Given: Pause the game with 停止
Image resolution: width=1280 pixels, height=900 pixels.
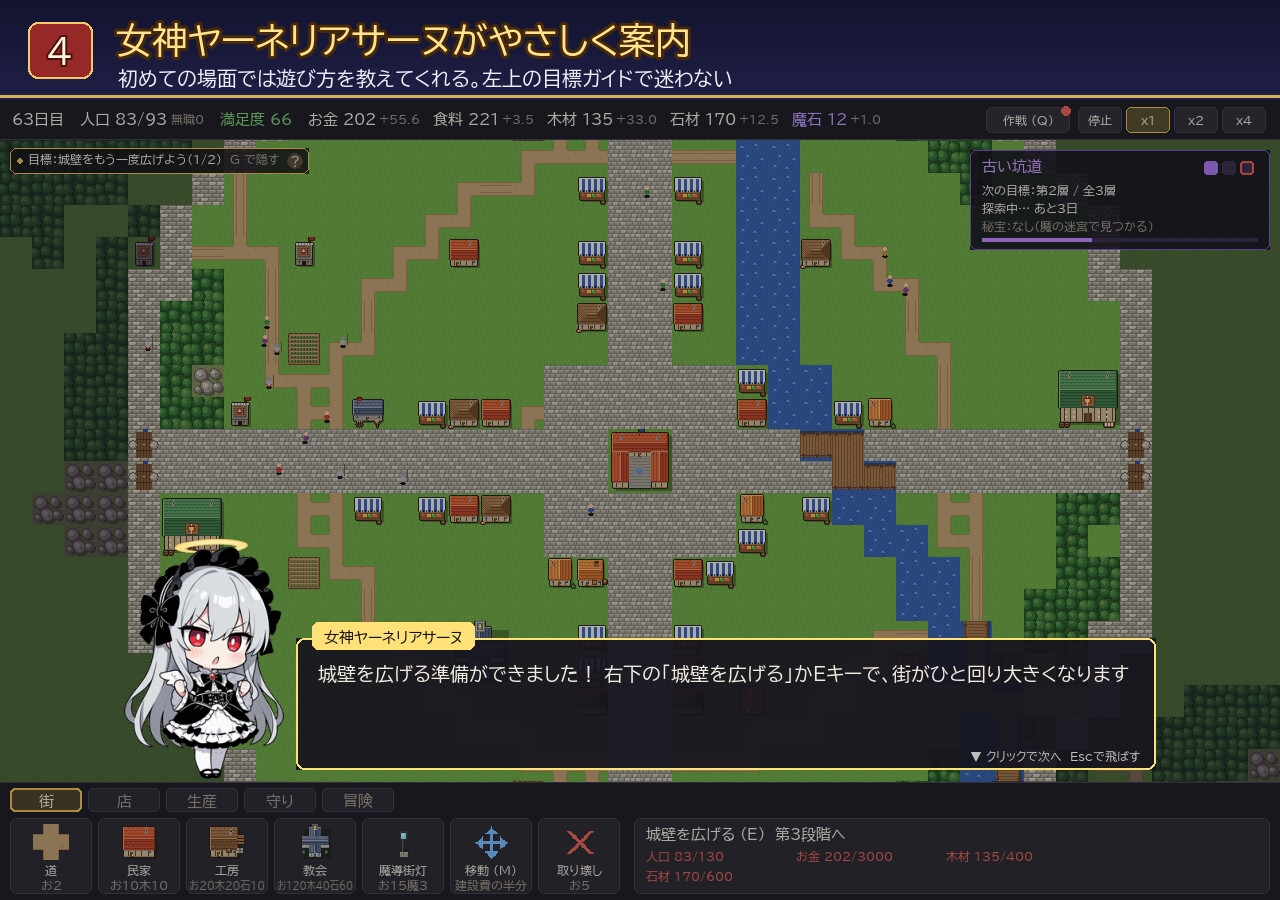Looking at the screenshot, I should [1099, 120].
